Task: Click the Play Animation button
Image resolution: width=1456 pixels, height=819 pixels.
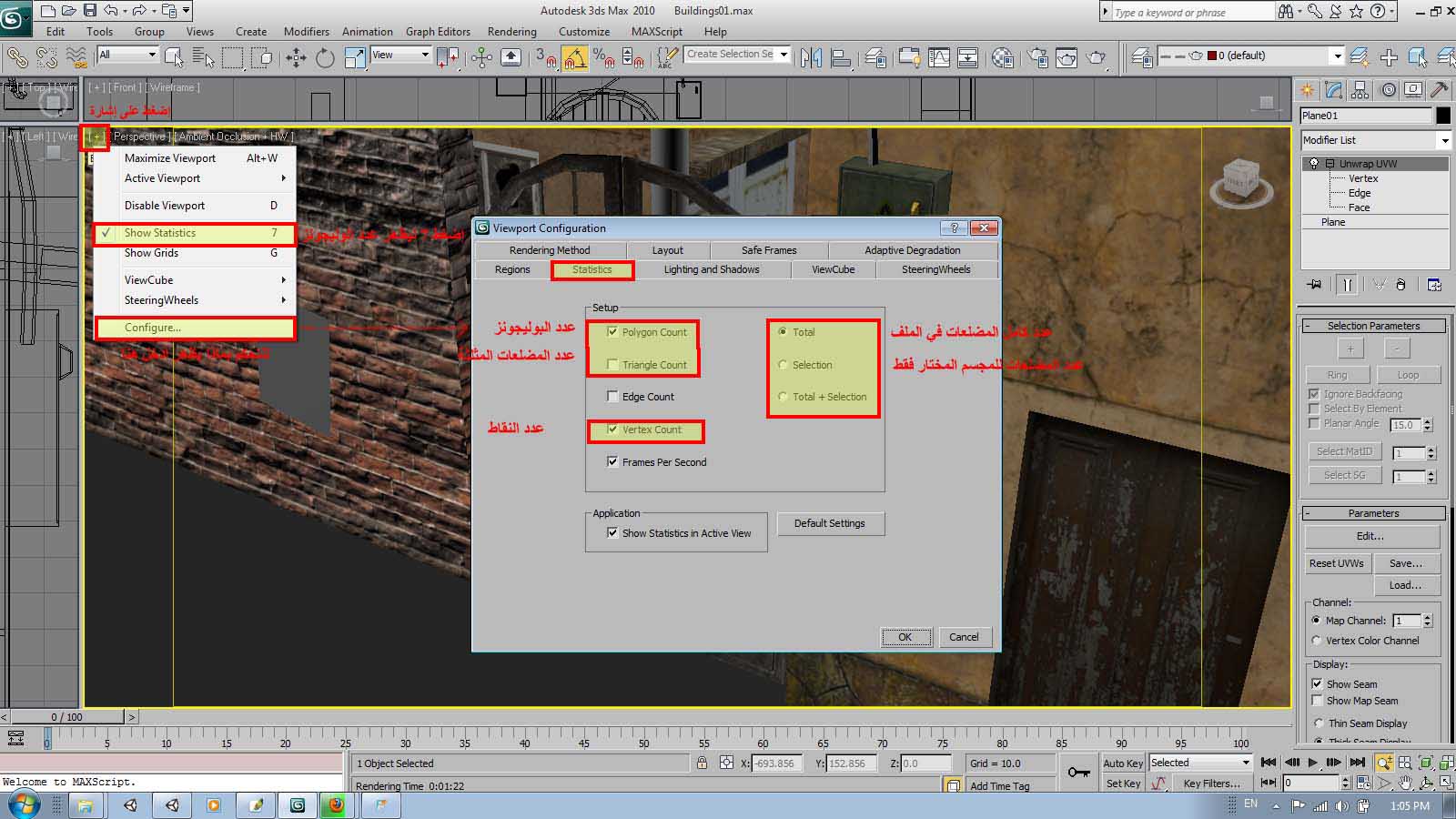Action: (1312, 763)
